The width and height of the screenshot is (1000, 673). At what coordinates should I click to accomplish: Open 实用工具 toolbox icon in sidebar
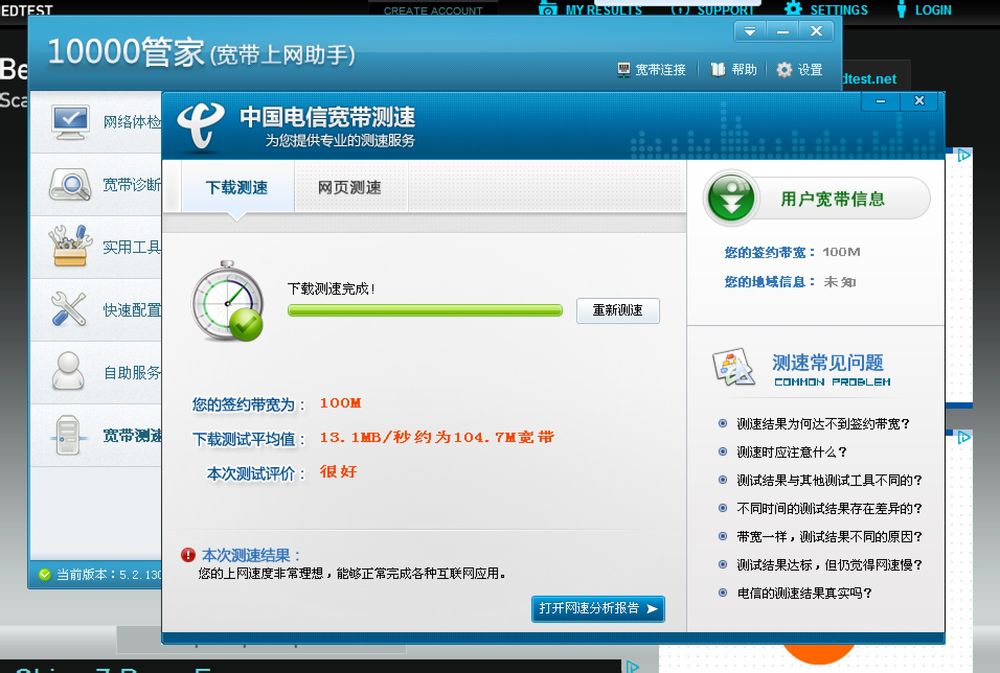pyautogui.click(x=70, y=246)
